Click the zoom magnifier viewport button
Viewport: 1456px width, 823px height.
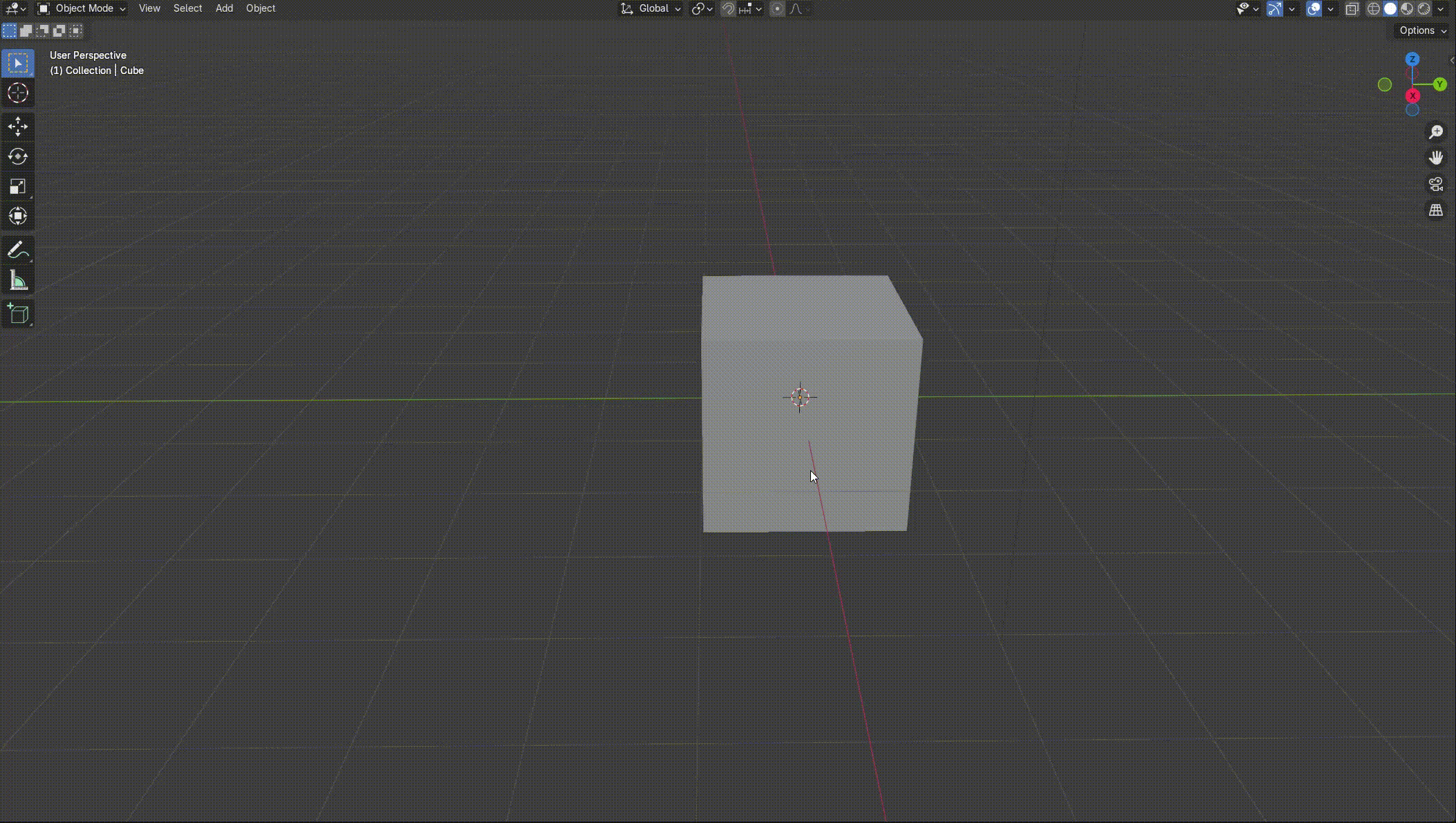tap(1436, 131)
